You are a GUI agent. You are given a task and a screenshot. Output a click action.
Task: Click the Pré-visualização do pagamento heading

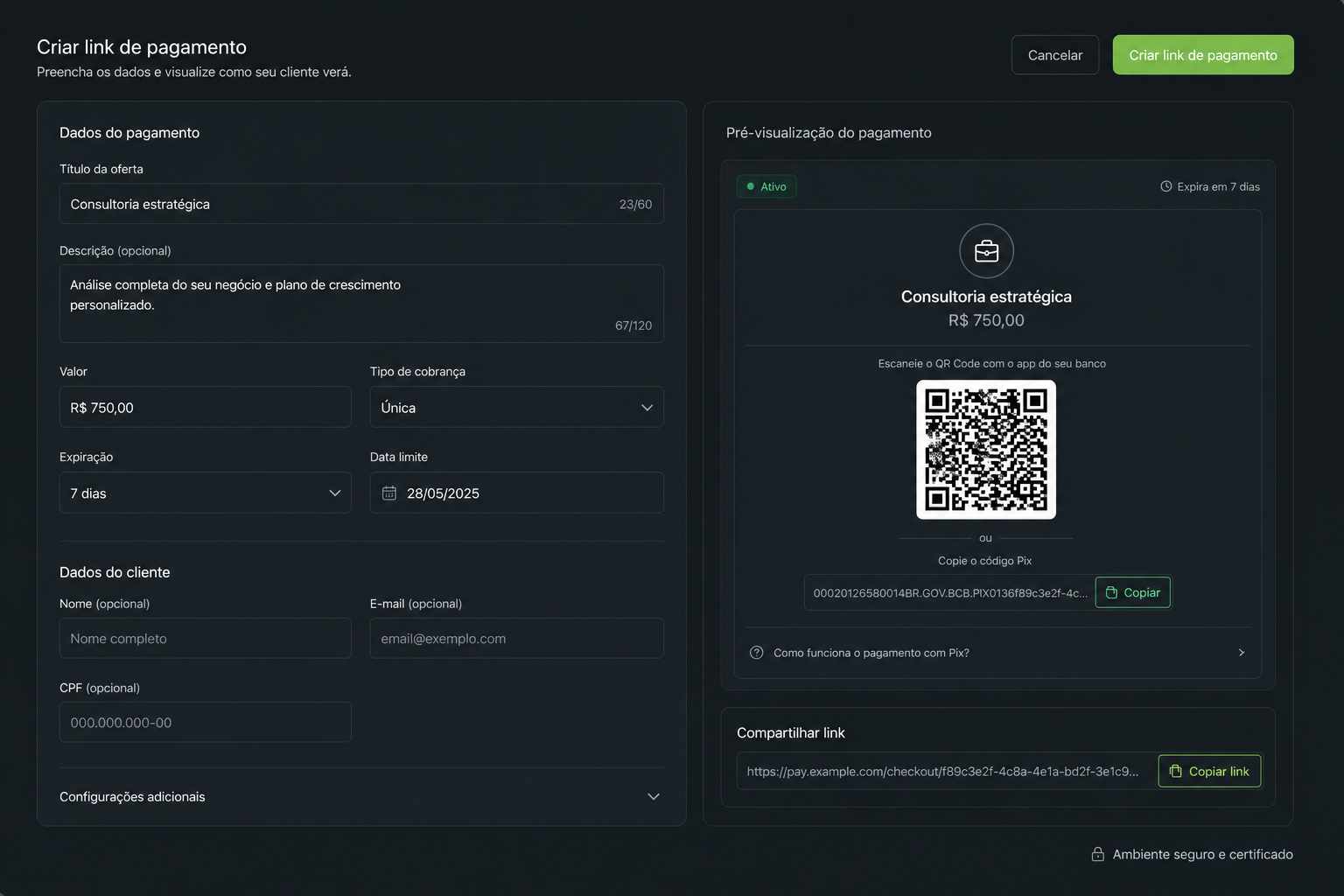click(829, 133)
